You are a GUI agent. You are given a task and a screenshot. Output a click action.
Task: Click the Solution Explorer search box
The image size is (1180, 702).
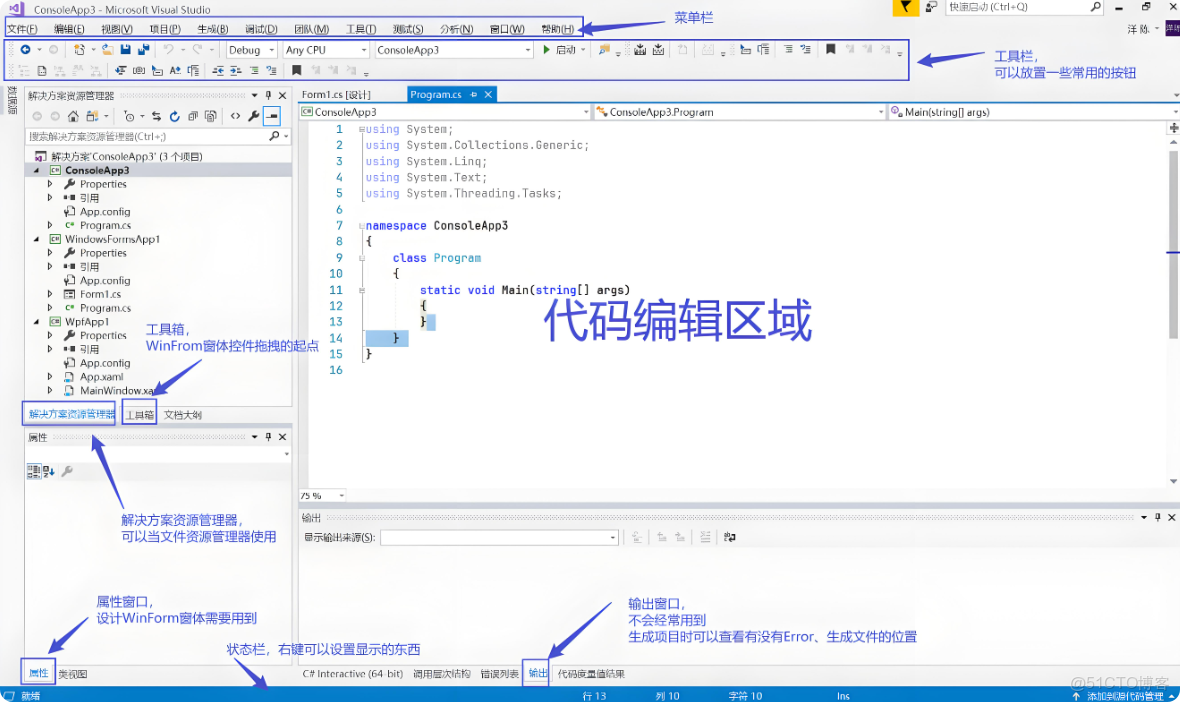[150, 134]
